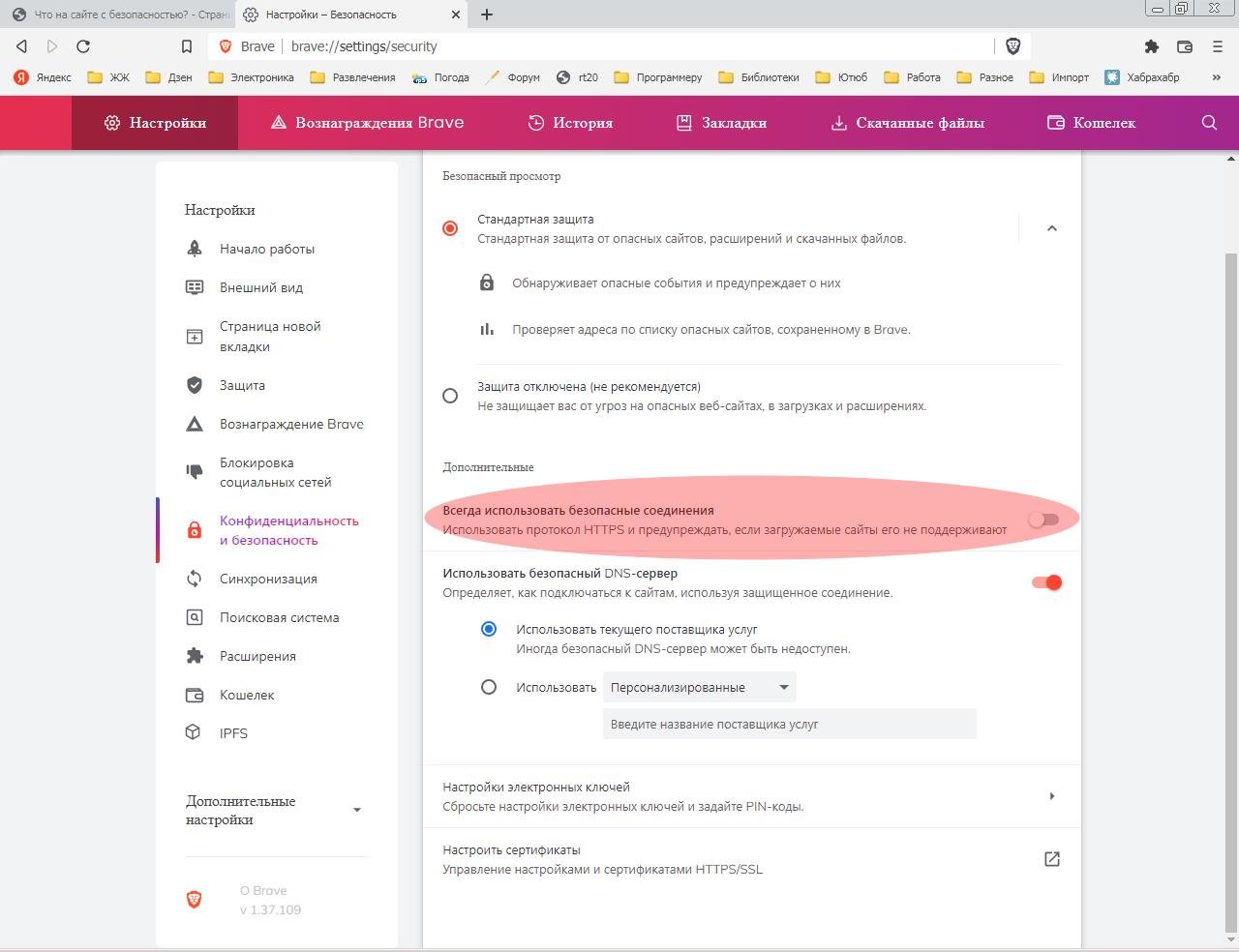The height and width of the screenshot is (952, 1239).
Task: Open the Яндекс bookmark
Action: coord(43,77)
